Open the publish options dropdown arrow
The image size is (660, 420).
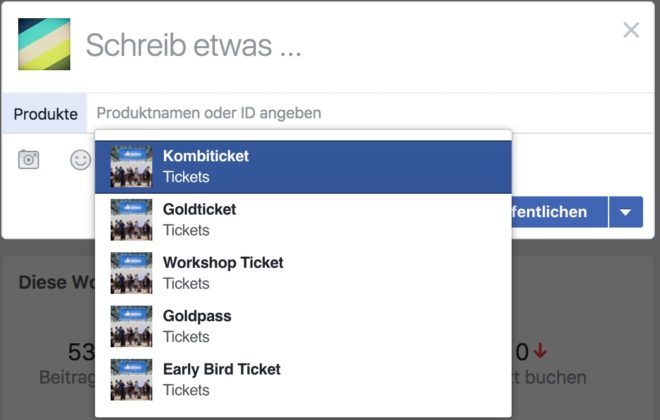pos(626,212)
